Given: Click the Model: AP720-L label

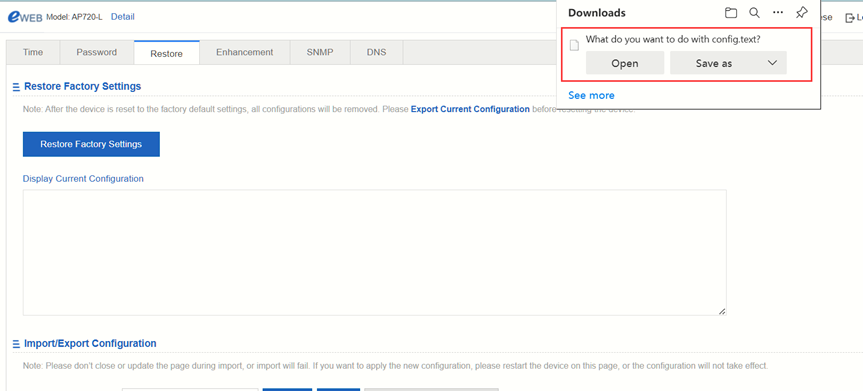Looking at the screenshot, I should [74, 17].
